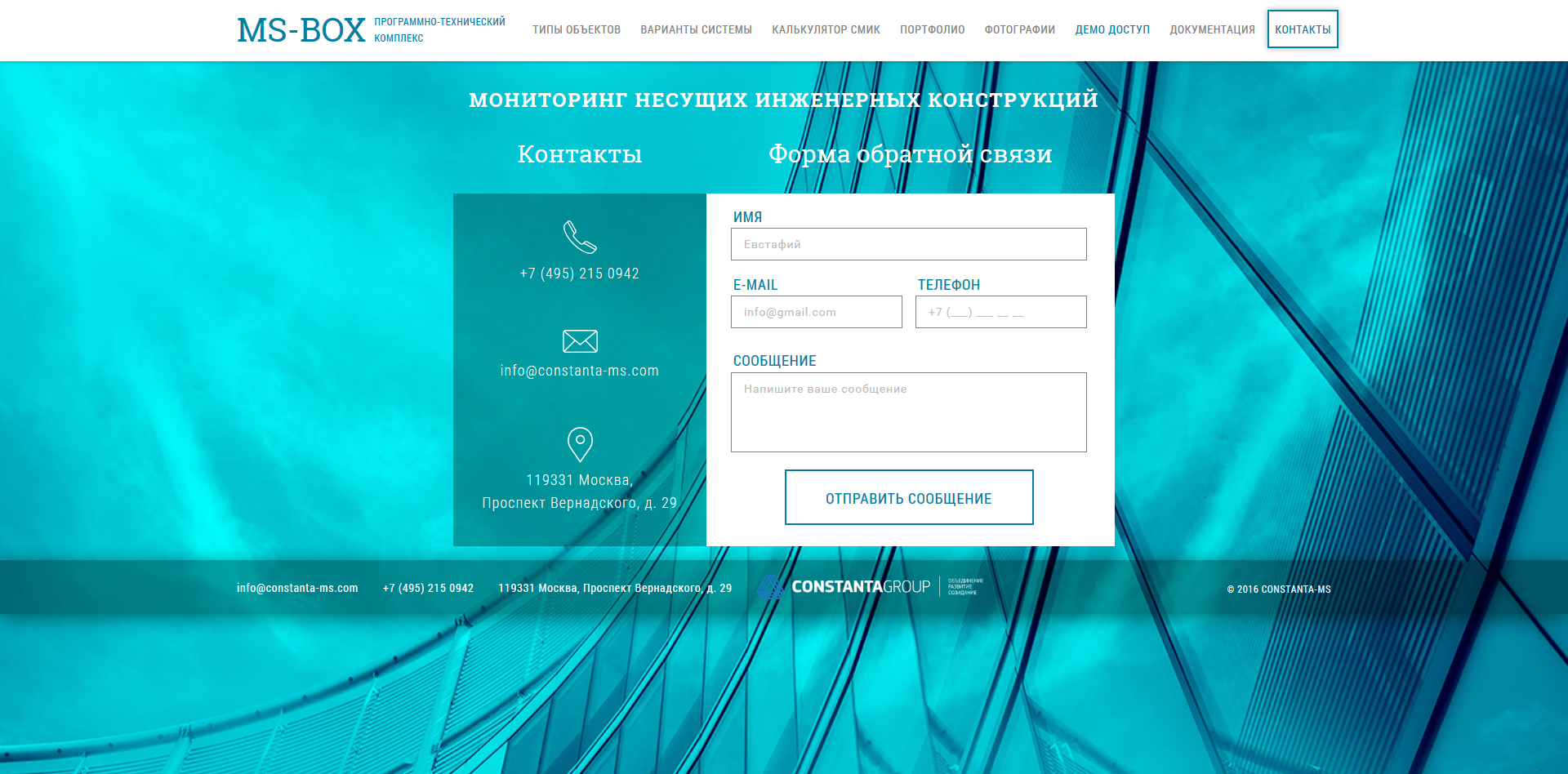Image resolution: width=1568 pixels, height=774 pixels.
Task: Open the Типы объектов menu item
Action: 577,30
